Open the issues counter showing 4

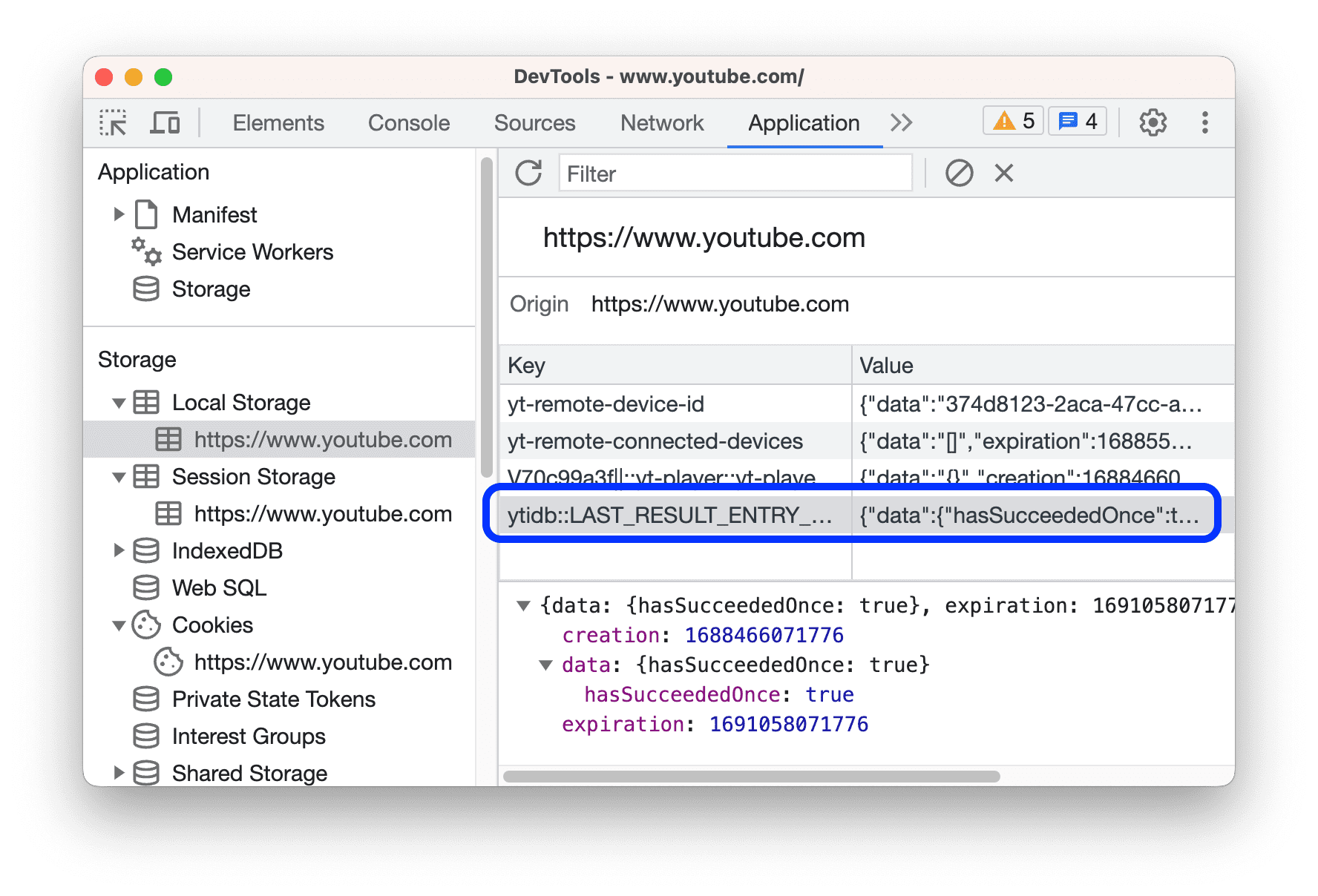coord(1078,120)
